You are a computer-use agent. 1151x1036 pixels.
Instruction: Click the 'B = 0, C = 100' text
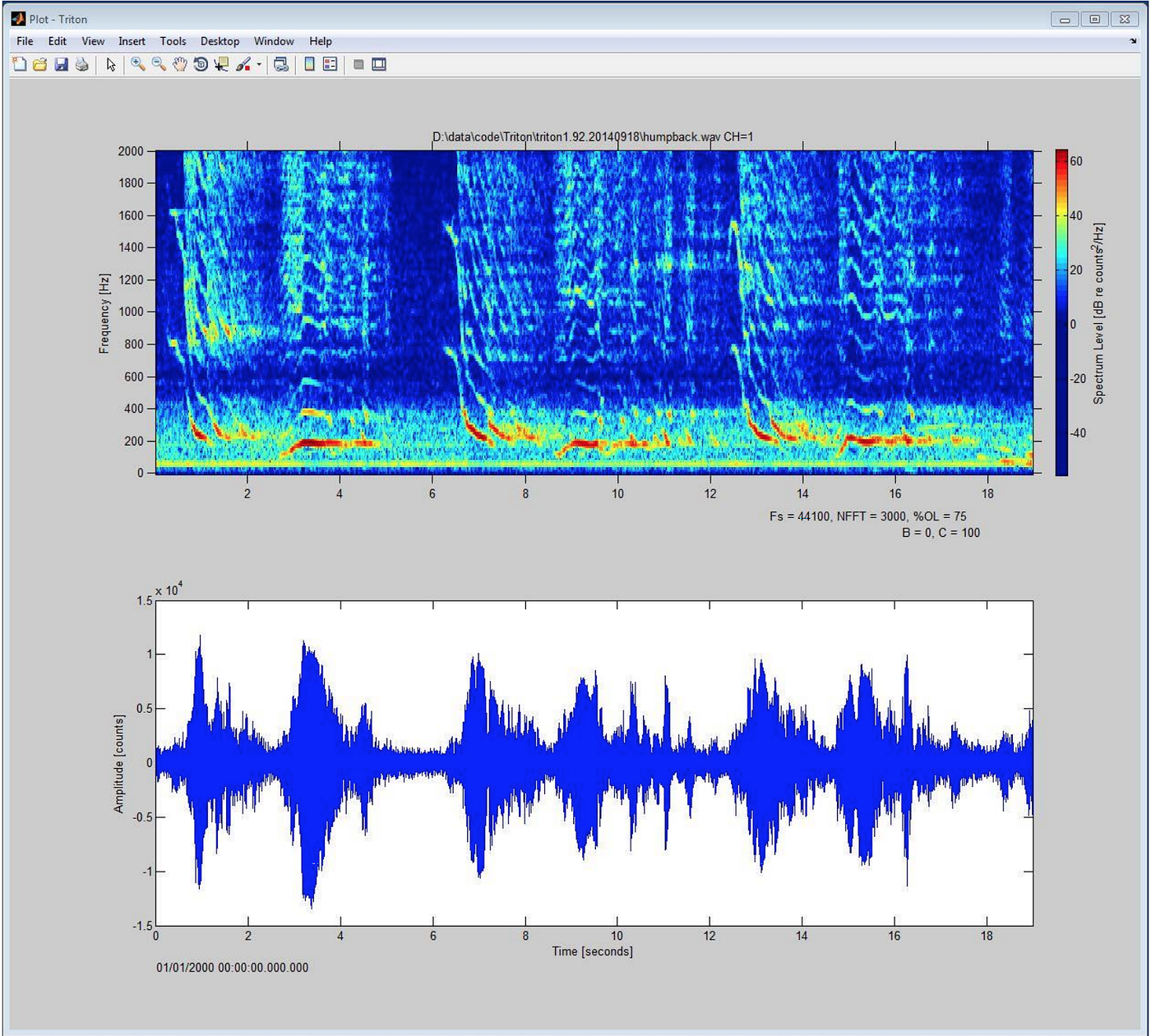(941, 533)
